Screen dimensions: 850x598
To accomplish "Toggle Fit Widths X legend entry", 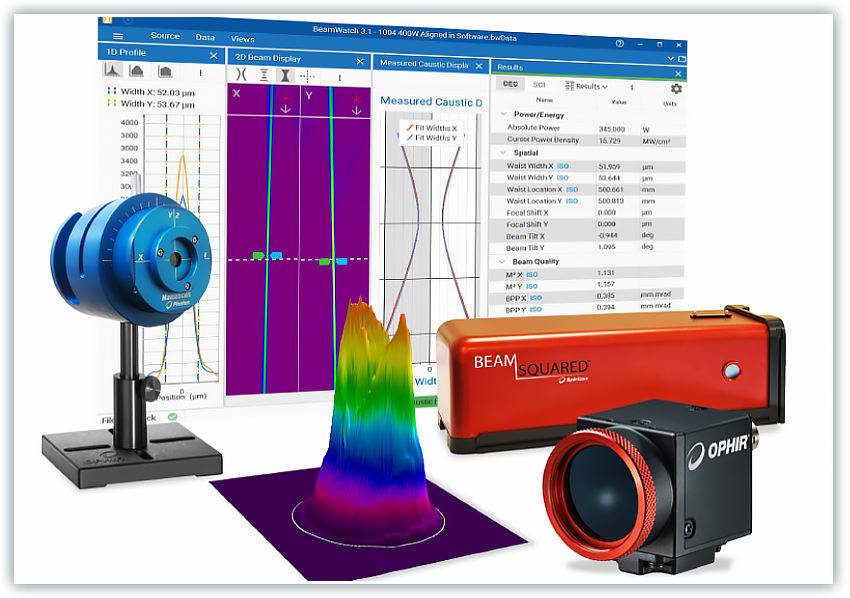I will coord(431,128).
